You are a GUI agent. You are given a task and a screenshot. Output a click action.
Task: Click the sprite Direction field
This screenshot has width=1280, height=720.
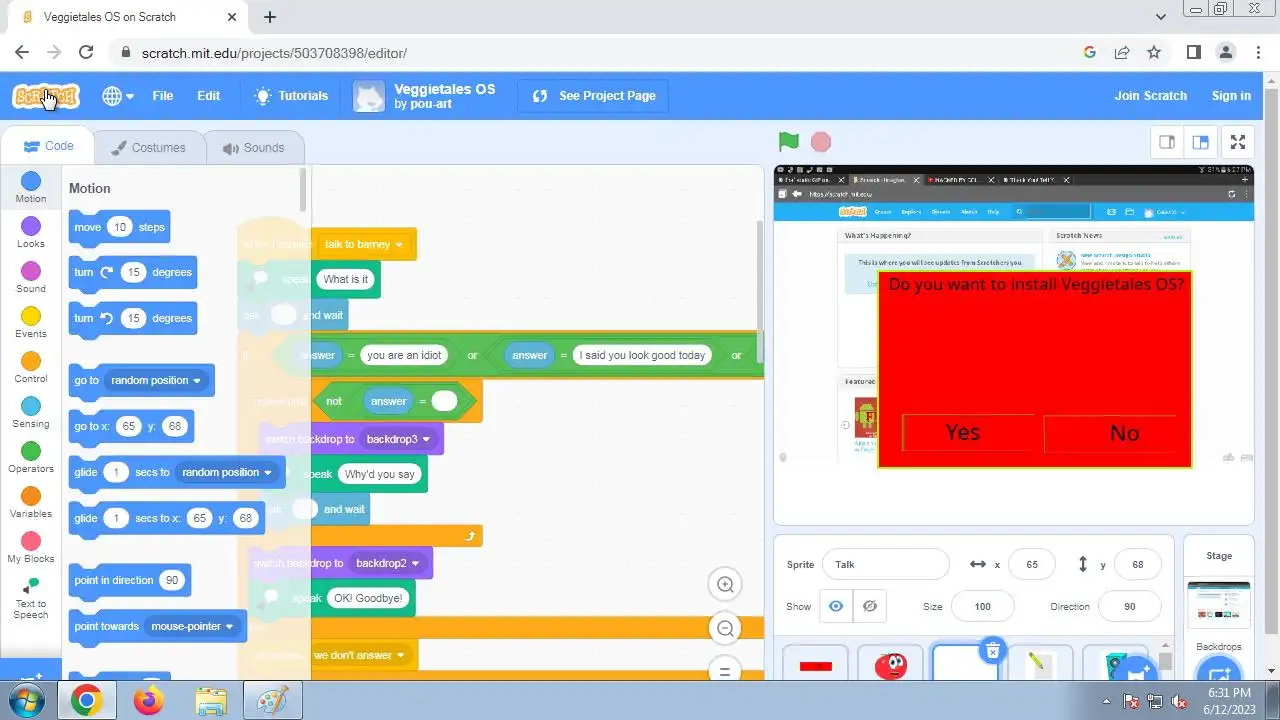1130,606
